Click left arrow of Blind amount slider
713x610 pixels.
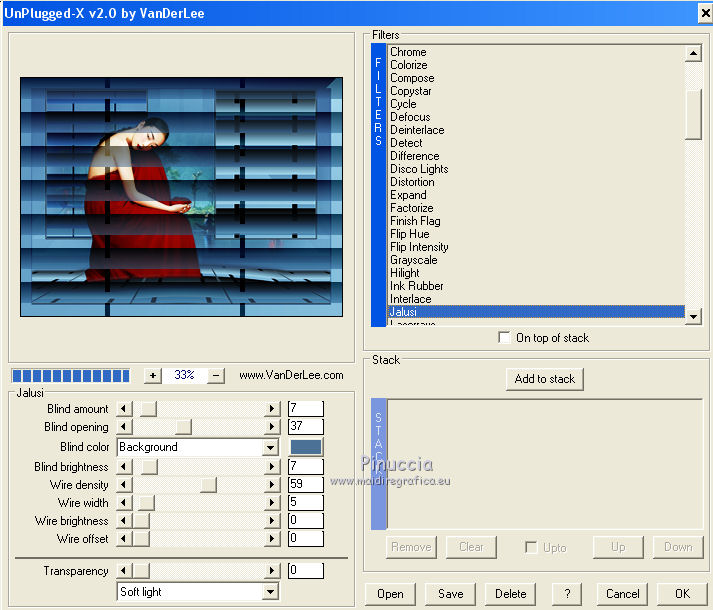click(124, 409)
